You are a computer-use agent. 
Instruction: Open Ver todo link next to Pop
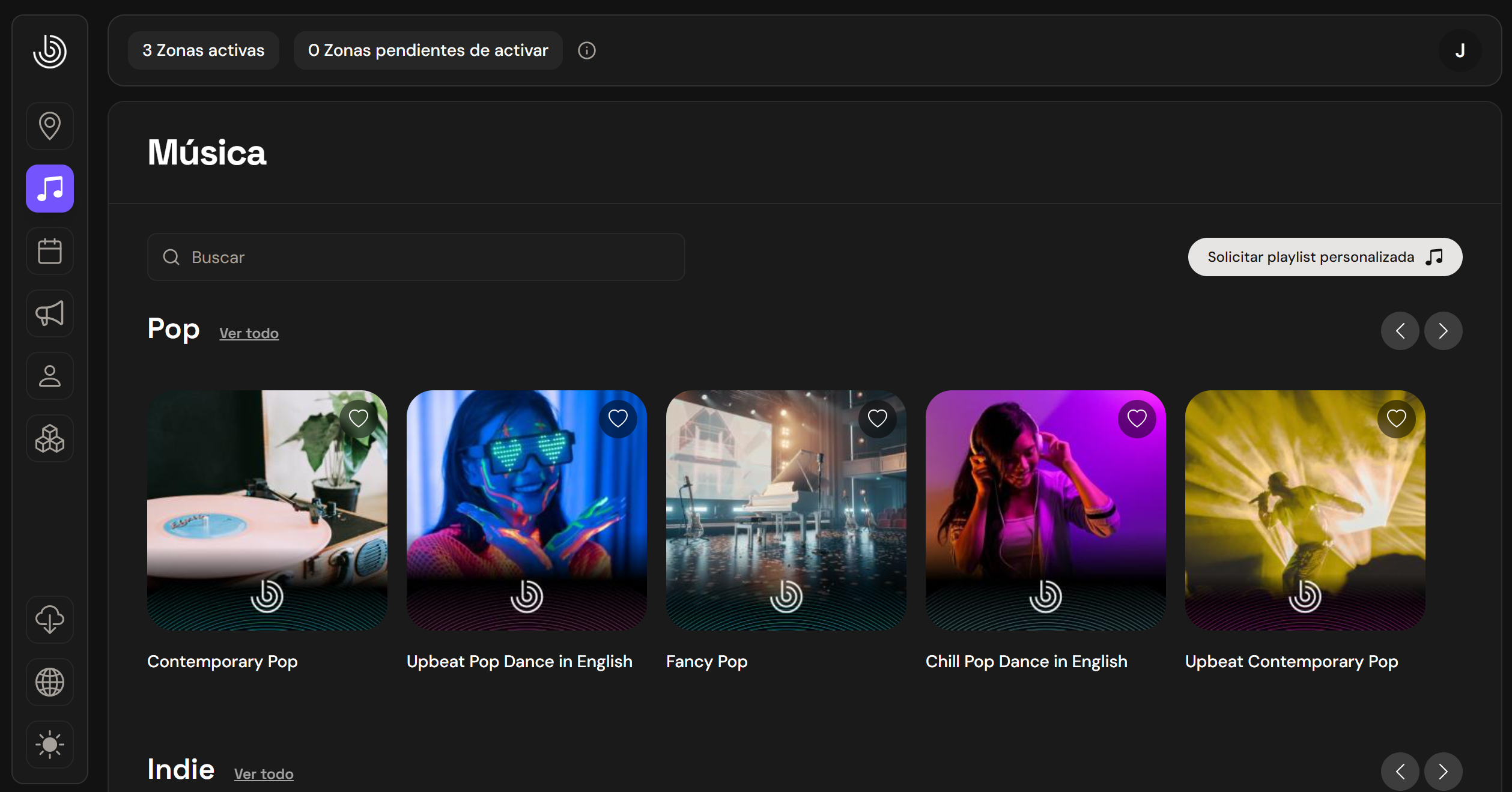(x=249, y=333)
